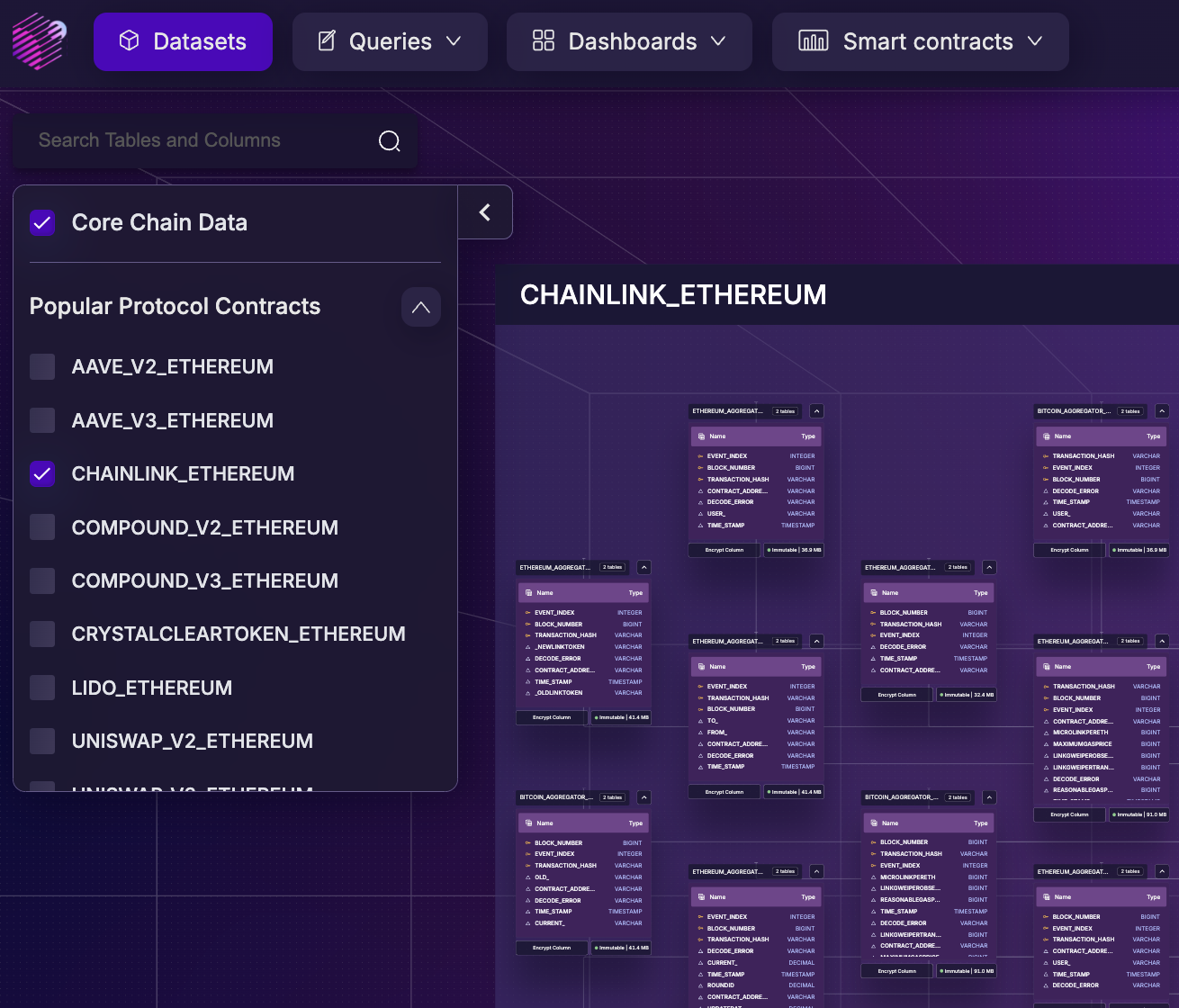
Task: Switch to the Datasets tab
Action: (183, 41)
